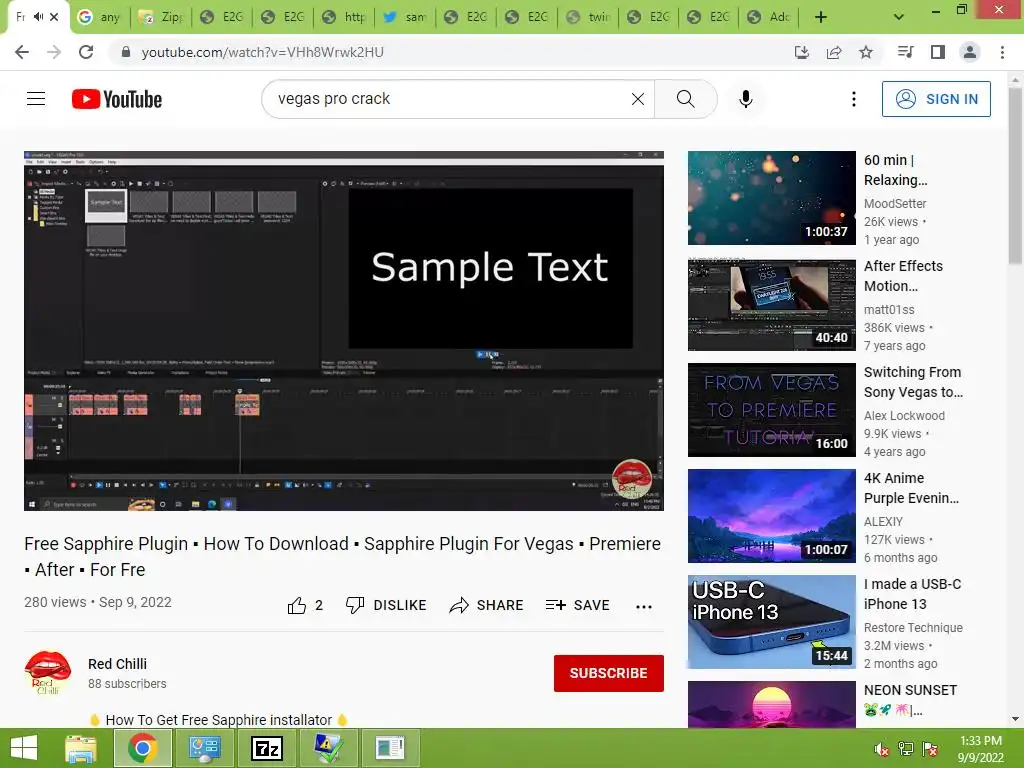This screenshot has height=768, width=1024.
Task: Click the search input field
Action: pyautogui.click(x=451, y=99)
